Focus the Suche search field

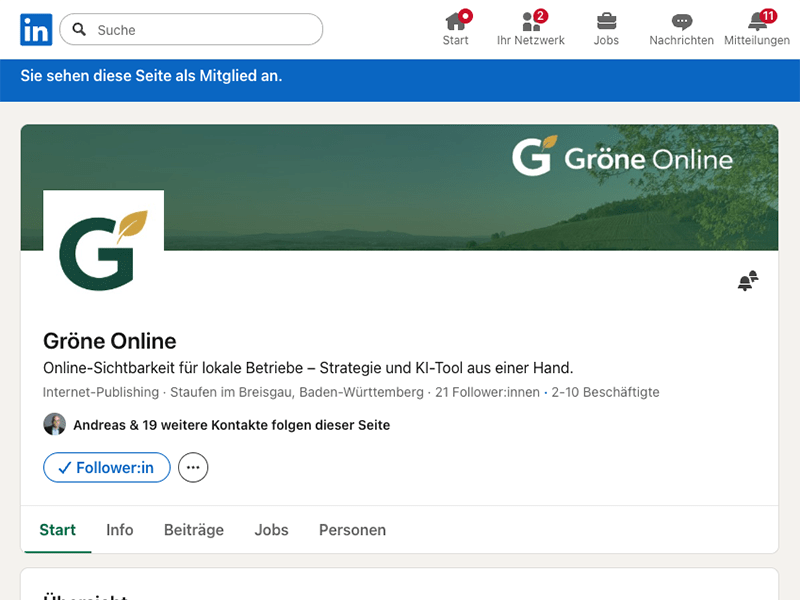[191, 30]
